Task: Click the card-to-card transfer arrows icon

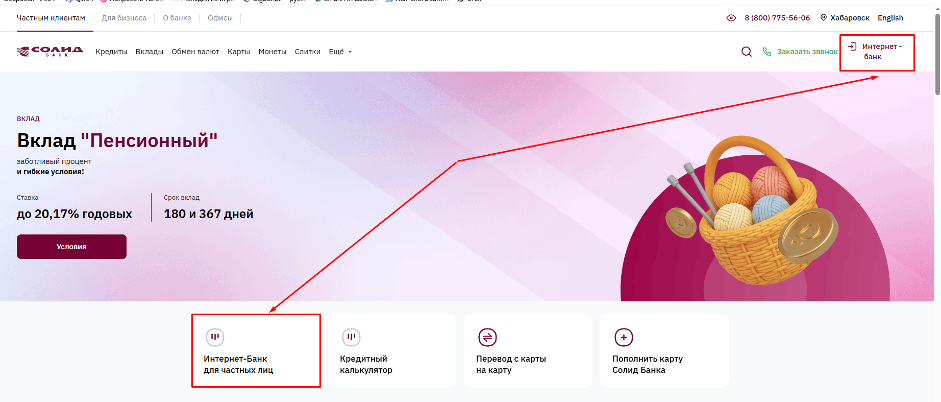Action: coord(488,337)
